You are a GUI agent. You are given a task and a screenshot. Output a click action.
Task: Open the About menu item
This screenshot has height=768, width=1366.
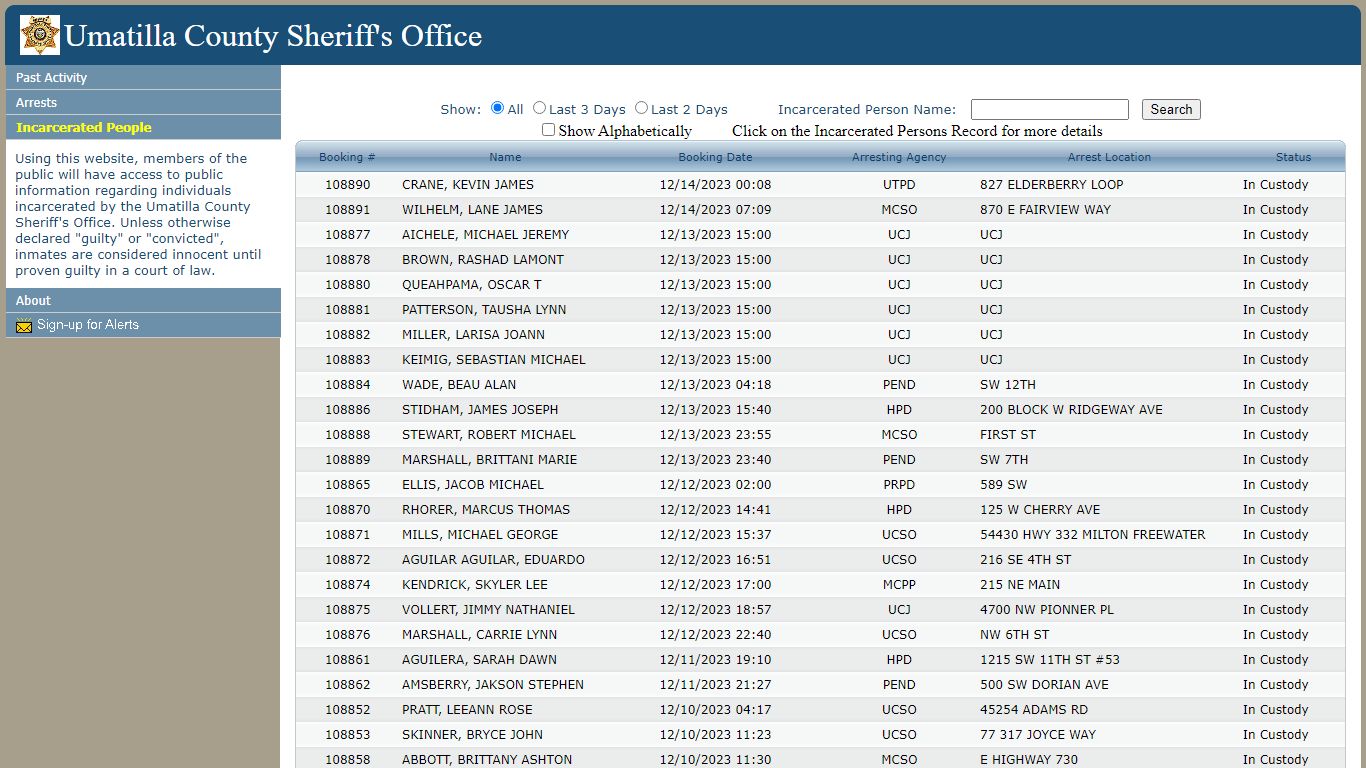[x=143, y=300]
